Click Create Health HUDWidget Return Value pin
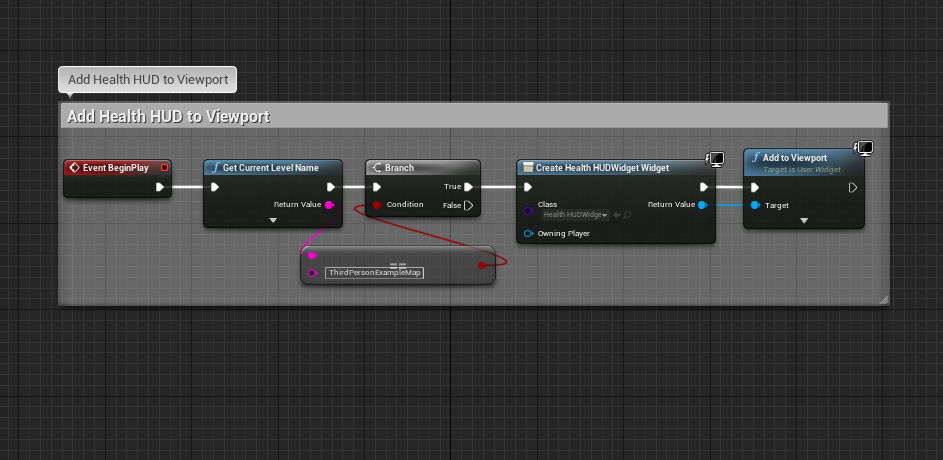 [x=702, y=205]
